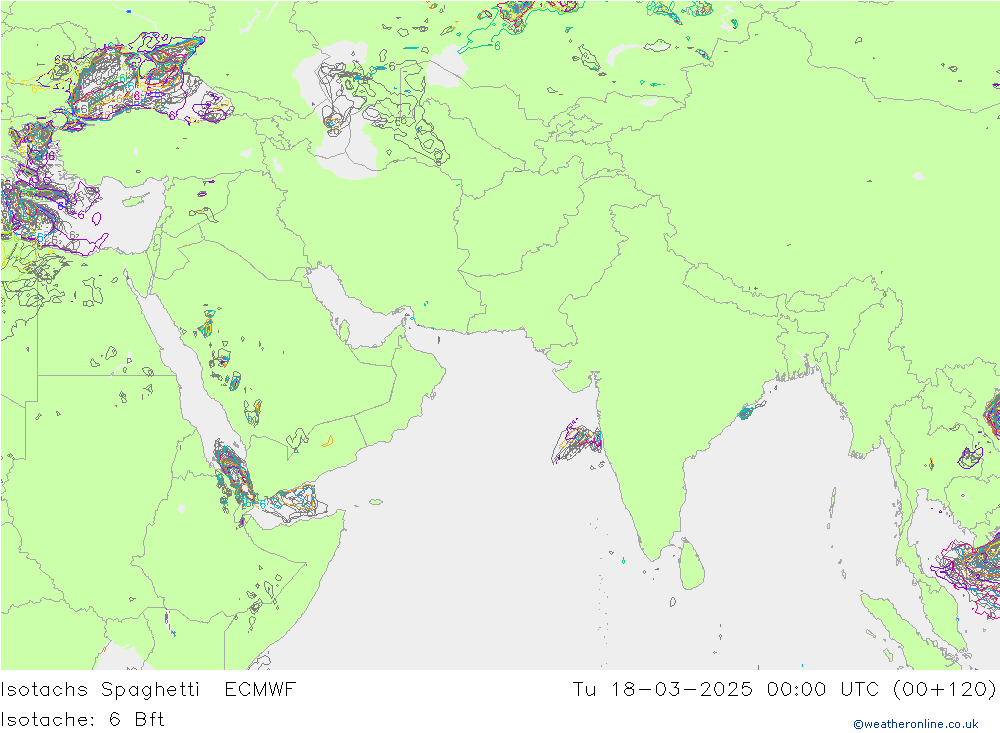
Task: Click the 'Tu 18-03-2025 00:00 UTC (00+120)' timestamp
Action: 784,690
